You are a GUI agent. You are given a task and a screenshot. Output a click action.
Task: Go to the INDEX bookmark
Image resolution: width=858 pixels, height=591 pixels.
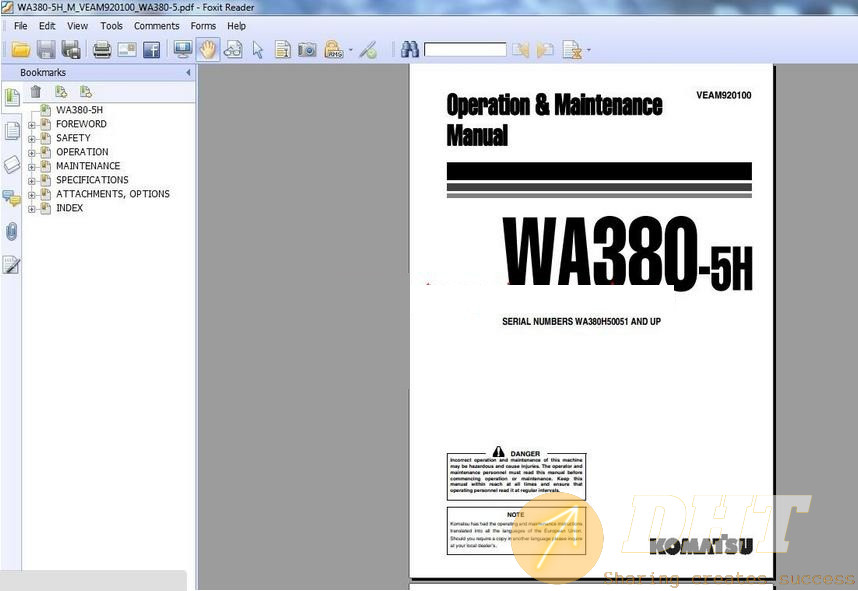(x=69, y=208)
